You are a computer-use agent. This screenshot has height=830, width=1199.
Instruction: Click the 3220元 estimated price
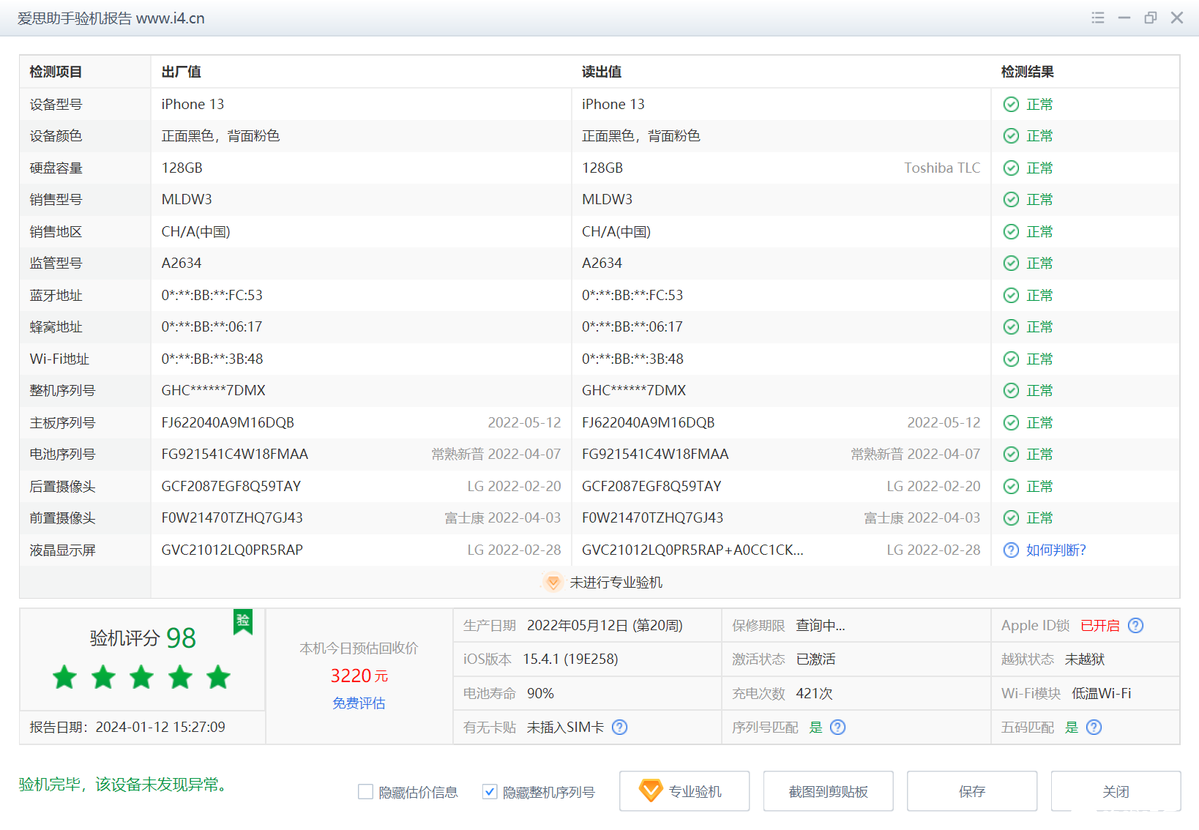359,675
